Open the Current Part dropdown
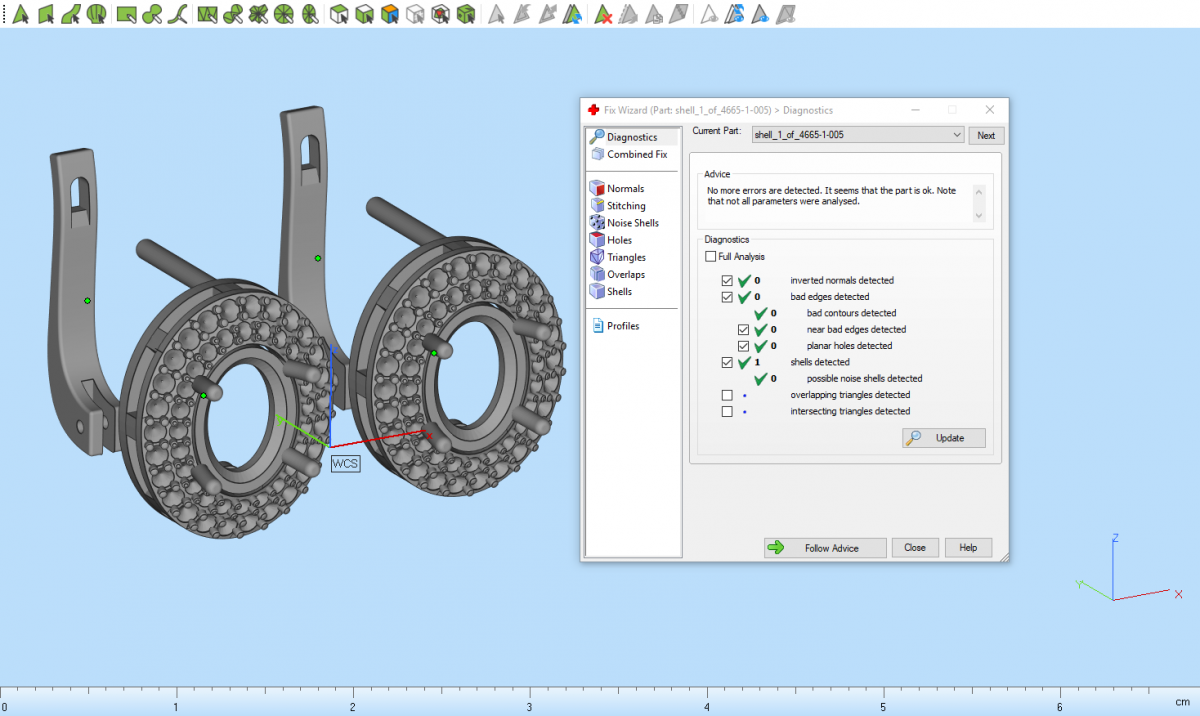Image resolution: width=1200 pixels, height=716 pixels. (955, 135)
